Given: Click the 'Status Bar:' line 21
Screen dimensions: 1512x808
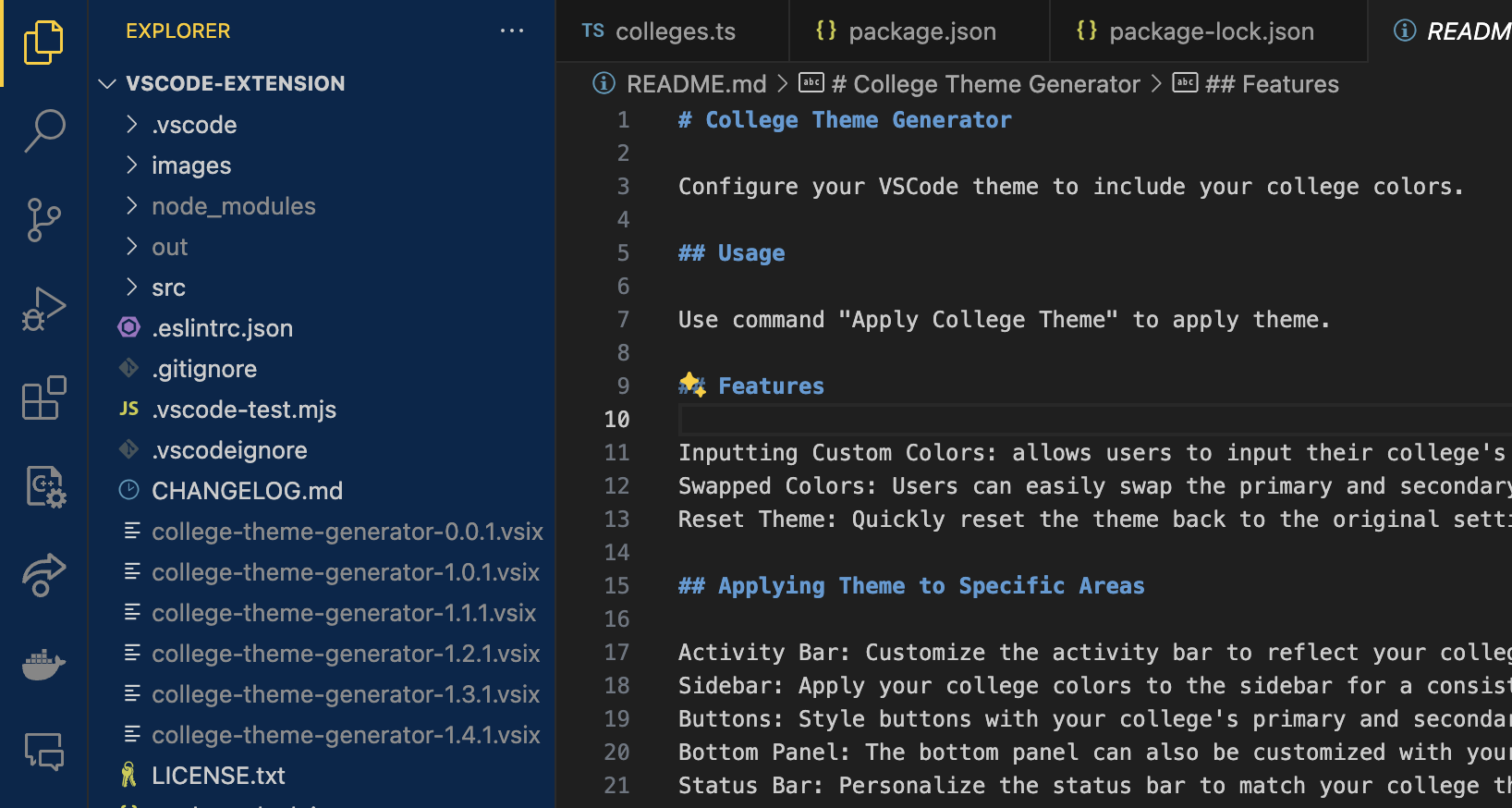Looking at the screenshot, I should [1094, 786].
